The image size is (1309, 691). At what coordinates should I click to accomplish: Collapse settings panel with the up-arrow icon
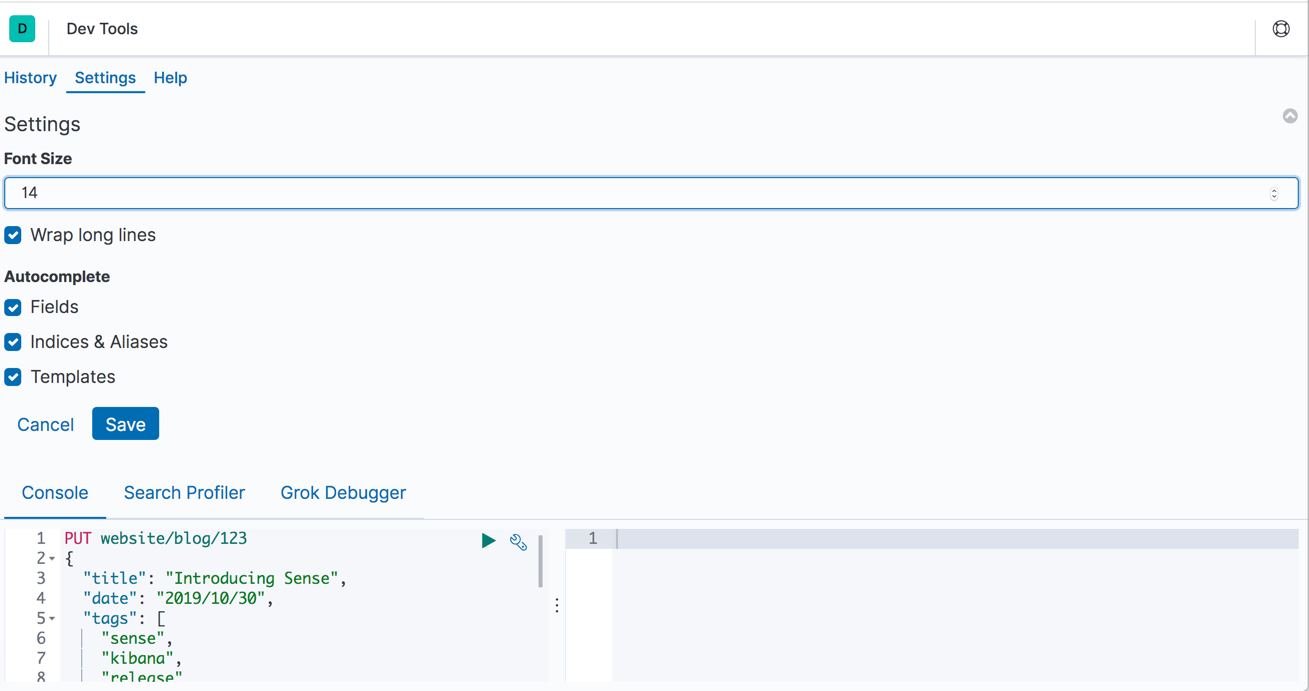pos(1290,116)
